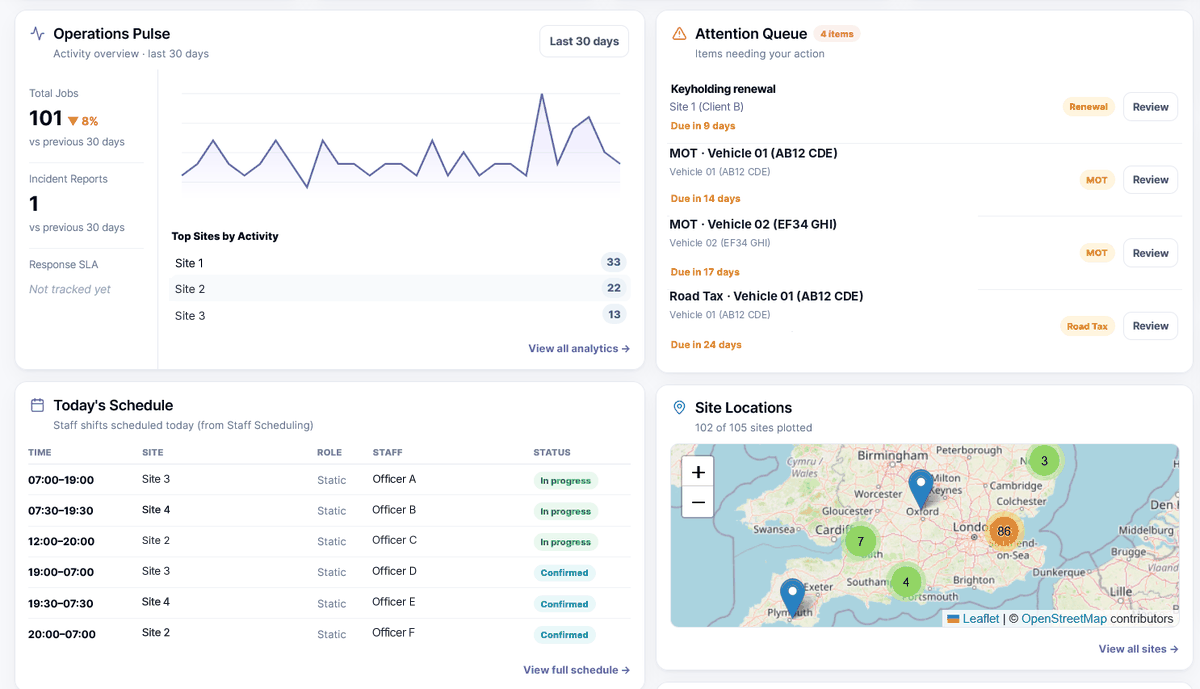Review Road Tax Vehicle 01 item
This screenshot has height=689, width=1200.
pos(1150,326)
